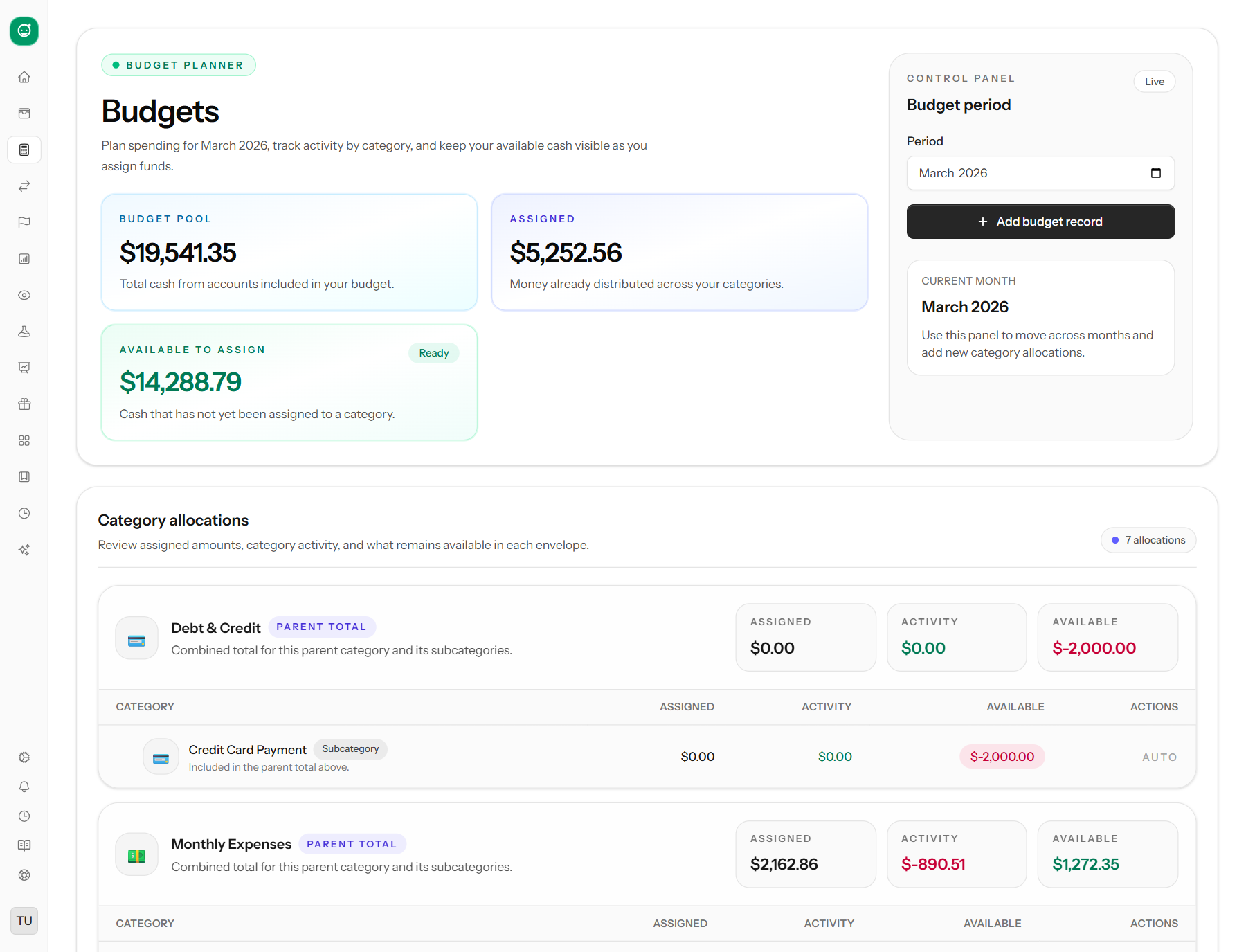Image resolution: width=1246 pixels, height=952 pixels.
Task: Click the Debt & Credit Activity value $0.00 card
Action: (x=957, y=638)
